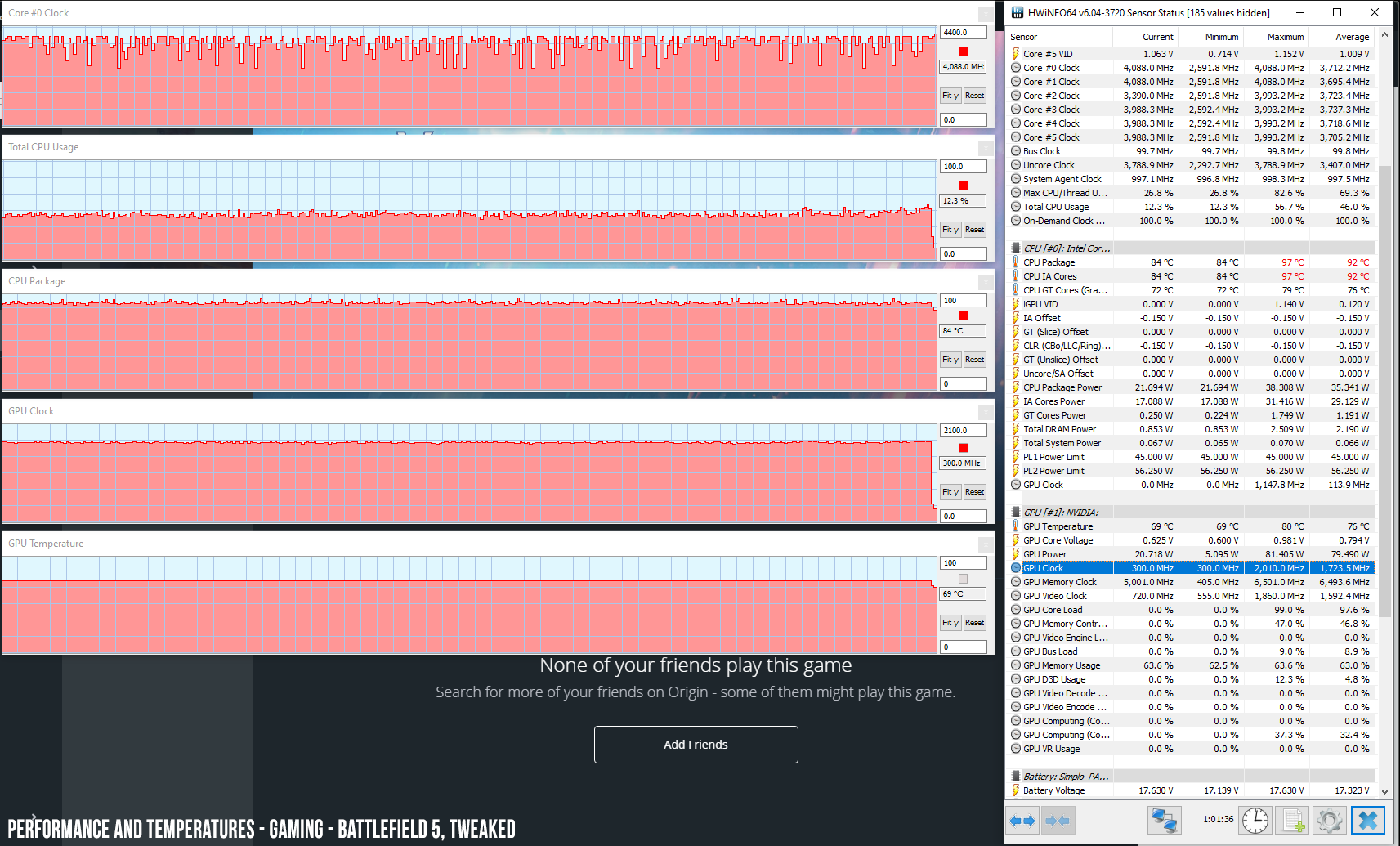Image resolution: width=1400 pixels, height=846 pixels.
Task: Click the Maximum column header
Action: (1276, 37)
